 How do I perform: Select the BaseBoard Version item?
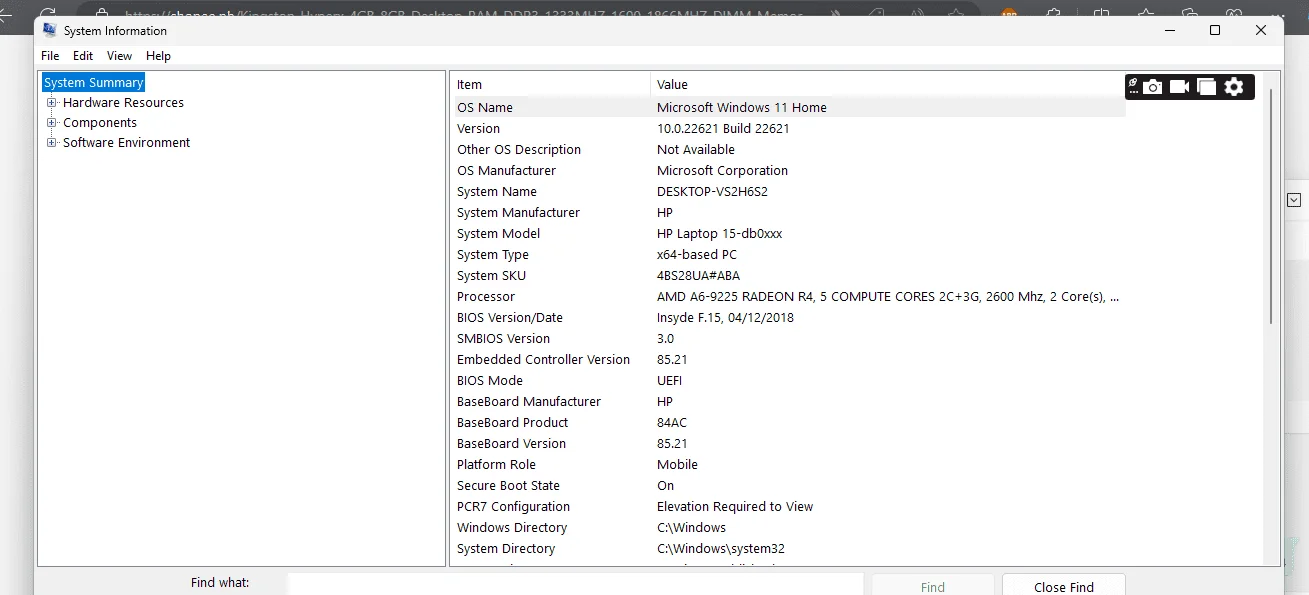511,443
